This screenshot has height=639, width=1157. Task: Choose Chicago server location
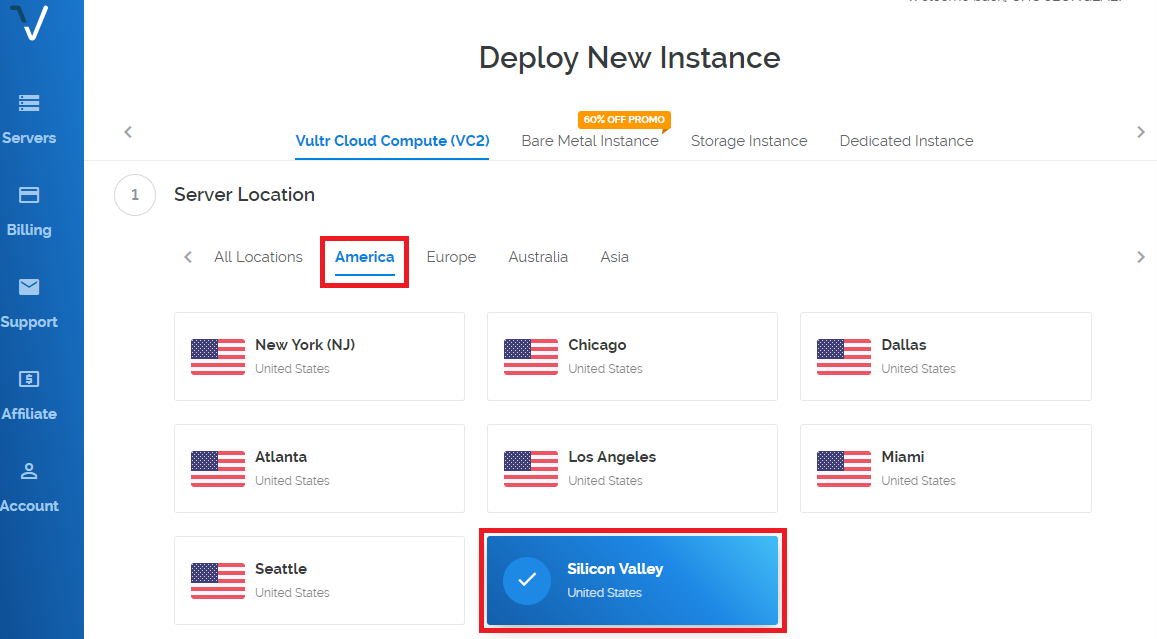coord(632,356)
